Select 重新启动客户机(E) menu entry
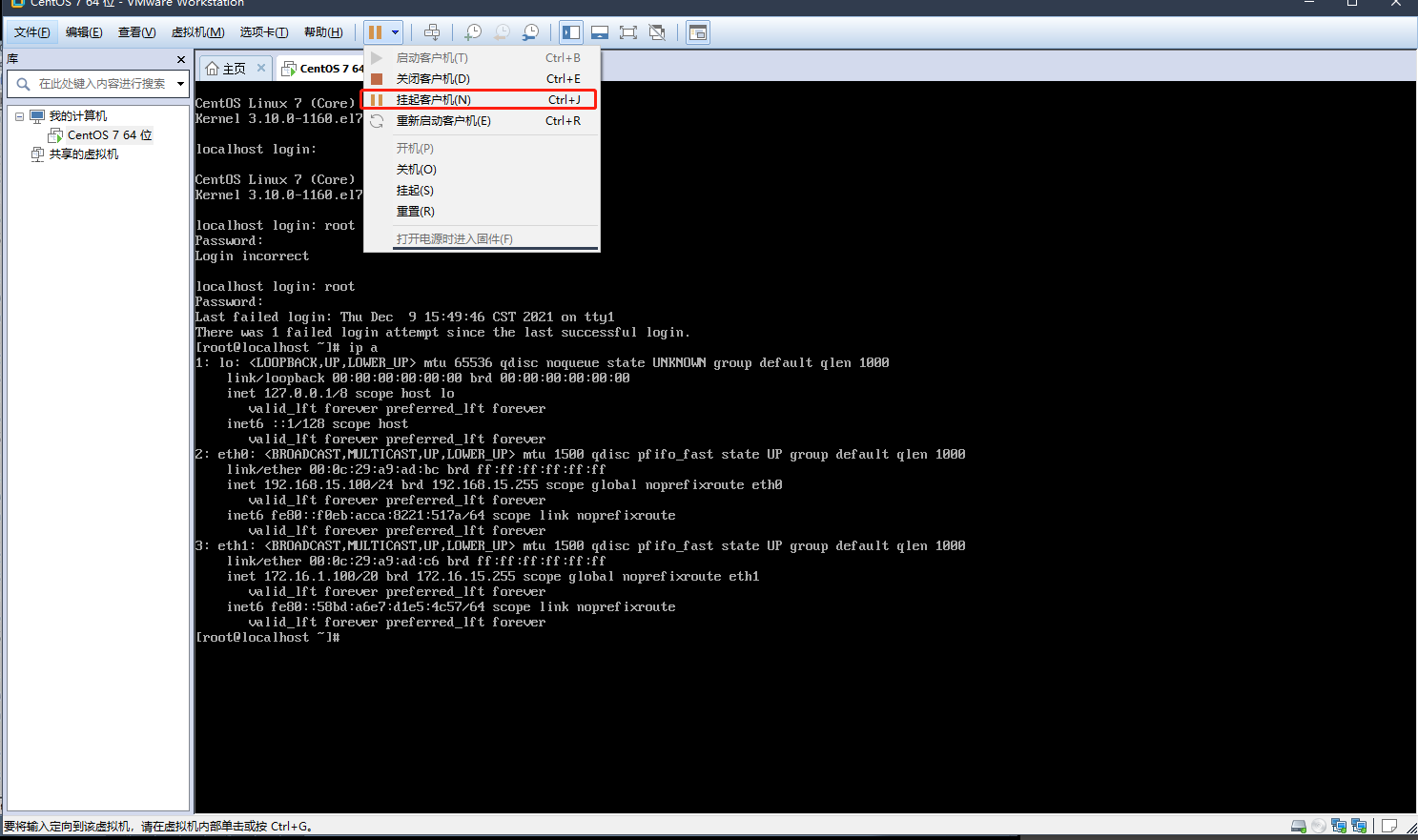Screen dimensions: 1418x840 pos(482,121)
